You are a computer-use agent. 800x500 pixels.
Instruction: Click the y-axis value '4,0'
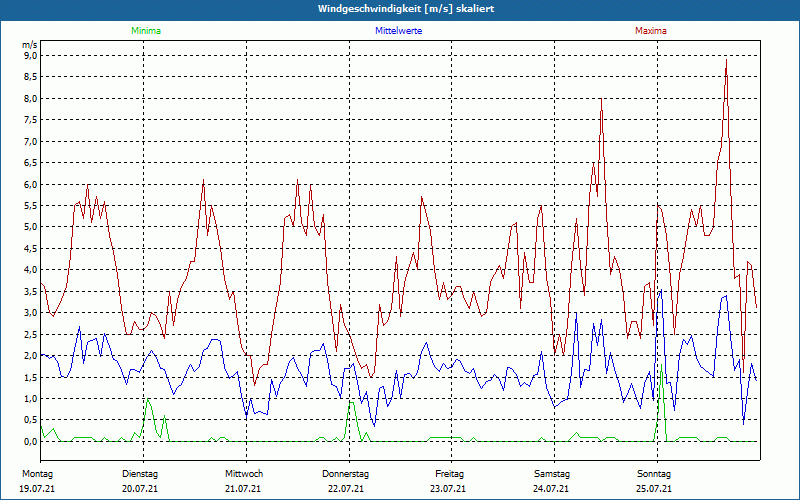point(31,270)
